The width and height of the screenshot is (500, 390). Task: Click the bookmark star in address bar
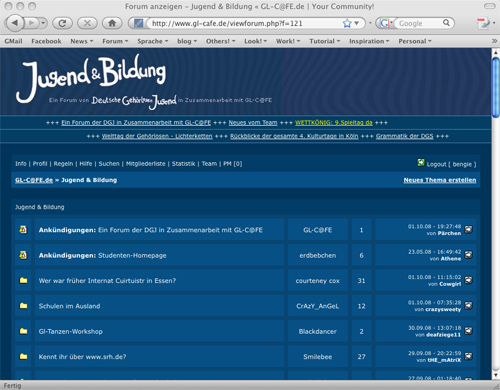pos(347,23)
